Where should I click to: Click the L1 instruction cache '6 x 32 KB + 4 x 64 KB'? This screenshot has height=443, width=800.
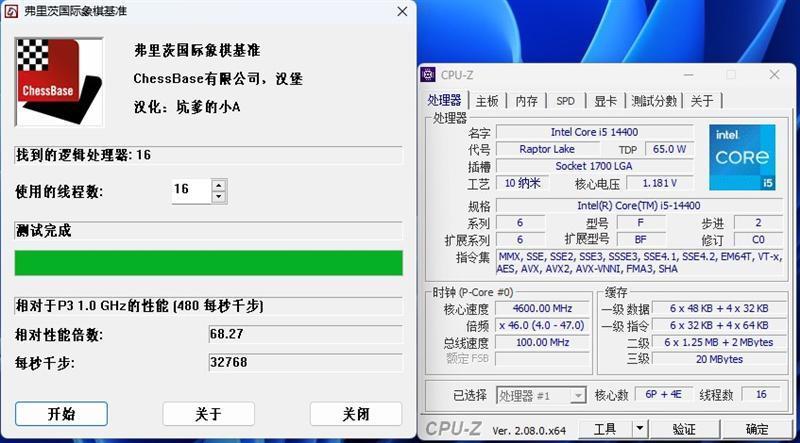[x=719, y=325]
